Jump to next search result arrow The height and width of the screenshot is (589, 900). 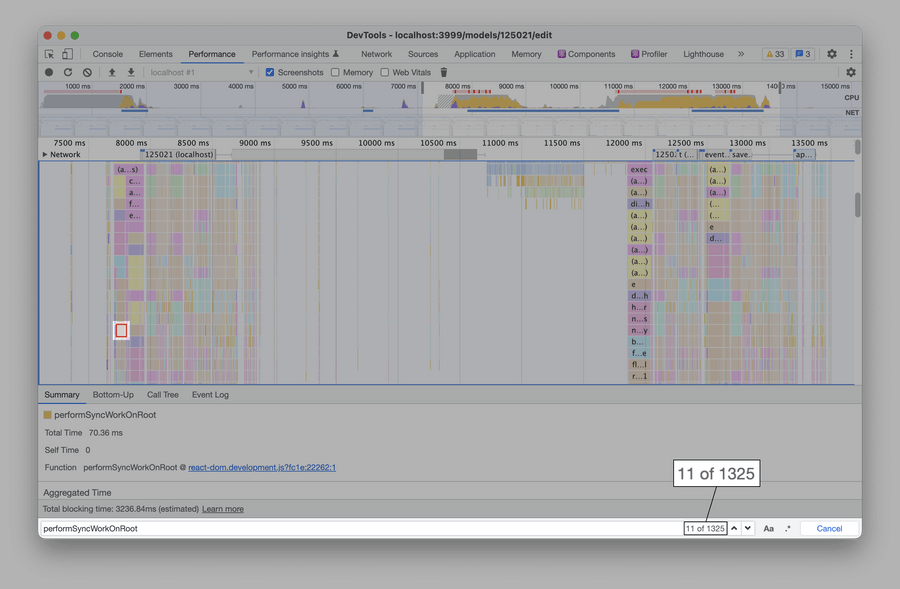coord(747,528)
